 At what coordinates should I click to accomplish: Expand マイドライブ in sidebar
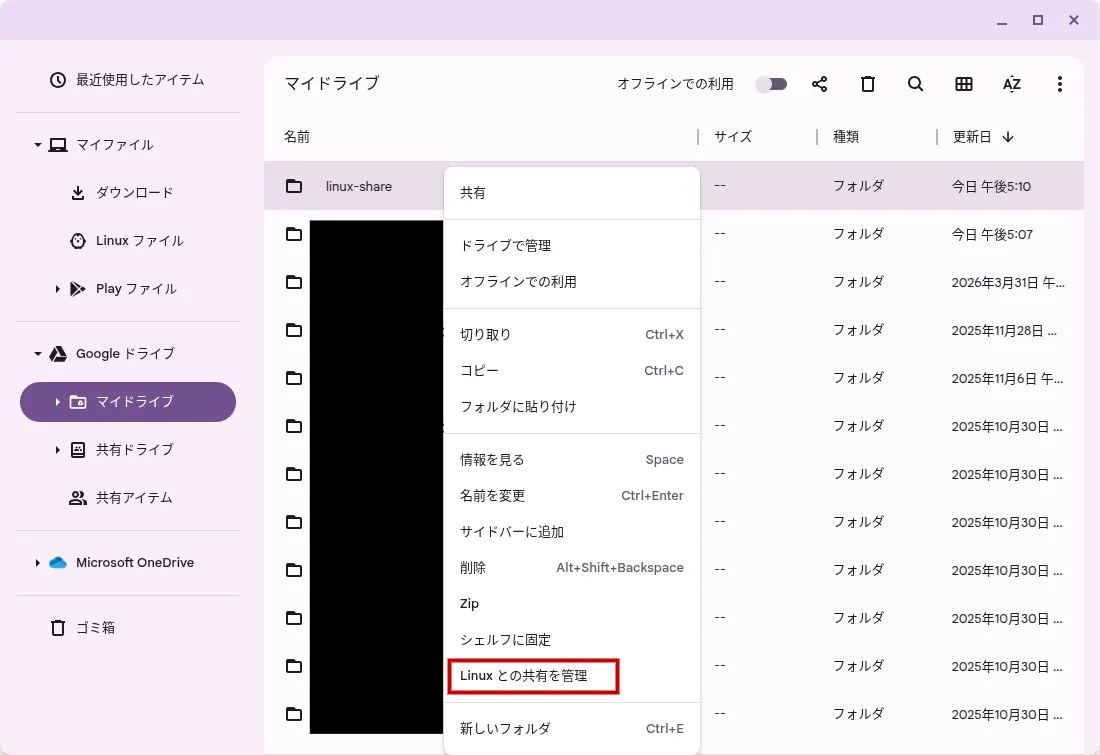click(58, 402)
